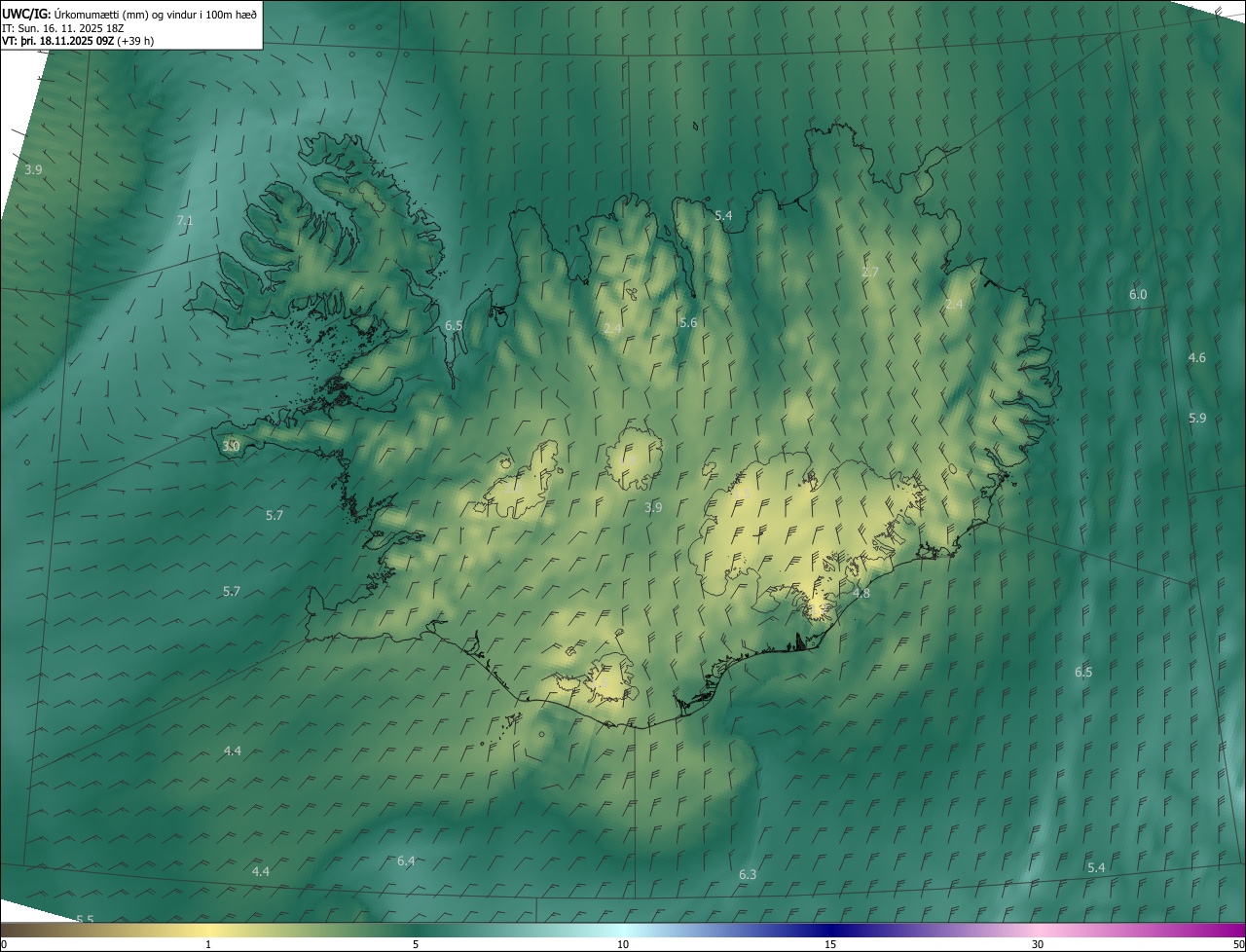The width and height of the screenshot is (1246, 952).
Task: Click the color scale tick label '10'
Action: click(x=623, y=945)
